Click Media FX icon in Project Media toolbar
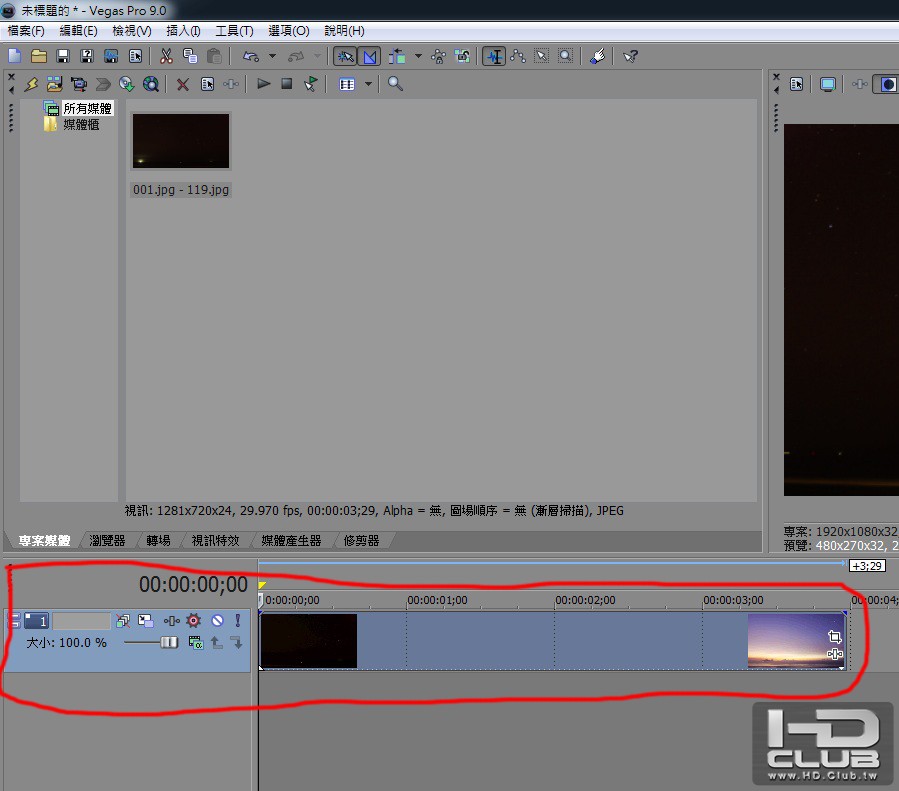This screenshot has height=791, width=899. click(231, 84)
